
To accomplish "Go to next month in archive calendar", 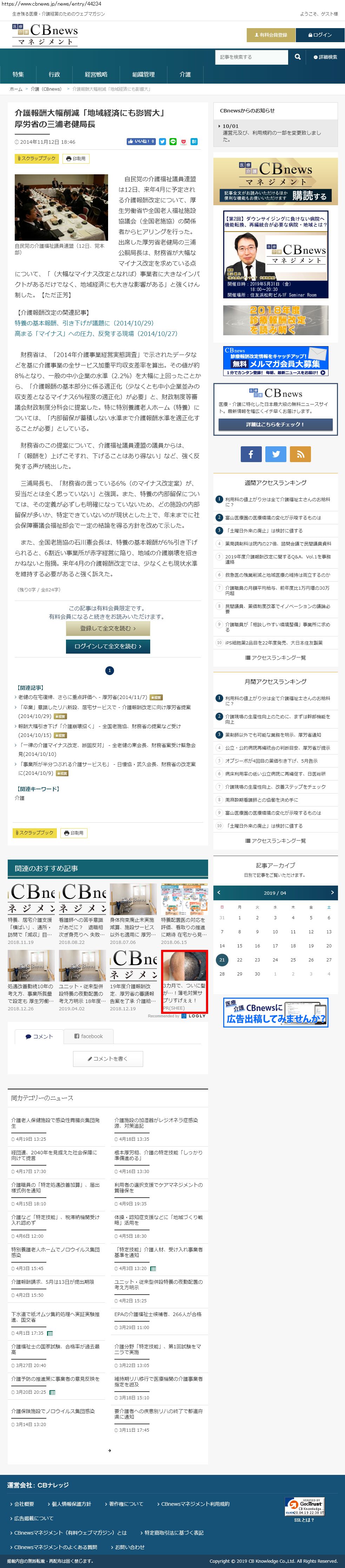I will pos(332,892).
